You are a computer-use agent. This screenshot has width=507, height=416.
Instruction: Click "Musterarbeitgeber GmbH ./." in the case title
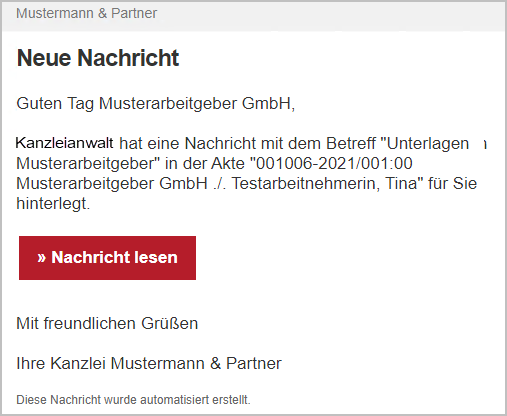[121, 184]
